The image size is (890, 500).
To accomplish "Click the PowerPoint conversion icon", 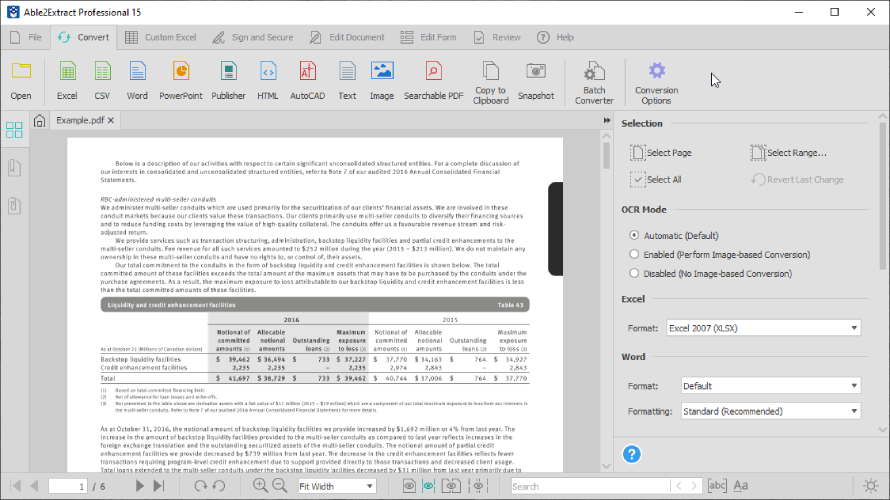I will [x=180, y=80].
